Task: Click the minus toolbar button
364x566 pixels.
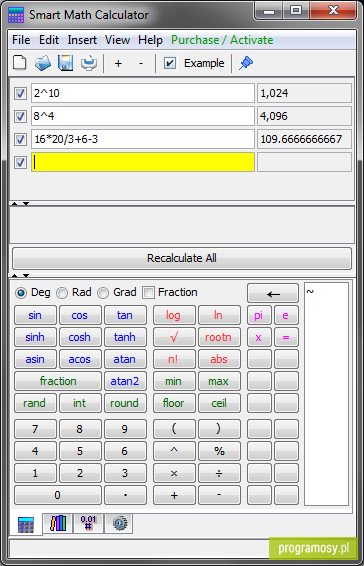Action: (141, 64)
